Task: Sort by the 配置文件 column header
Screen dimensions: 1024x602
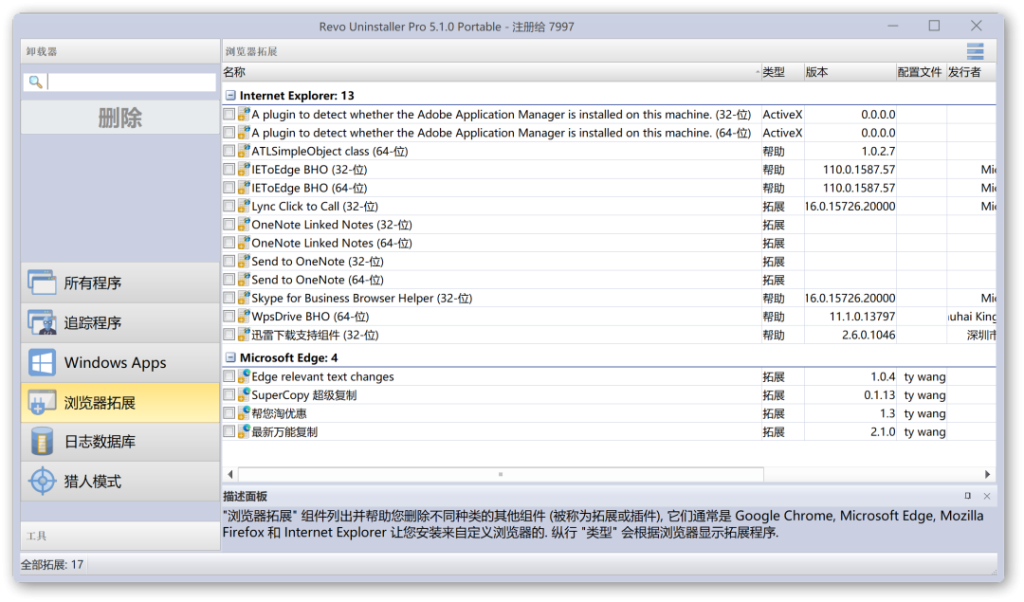Action: [x=921, y=72]
